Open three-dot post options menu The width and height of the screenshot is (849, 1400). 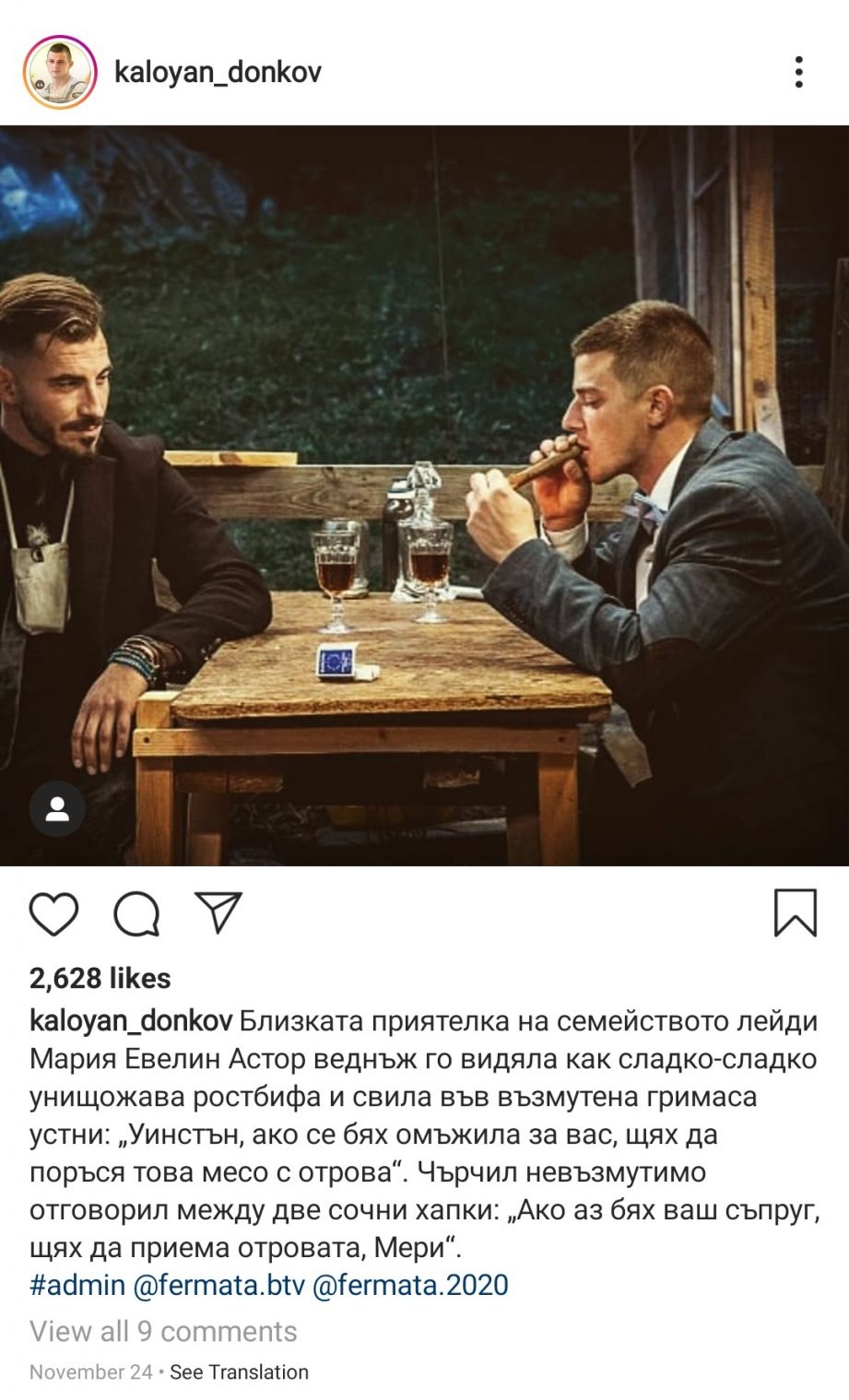798,72
